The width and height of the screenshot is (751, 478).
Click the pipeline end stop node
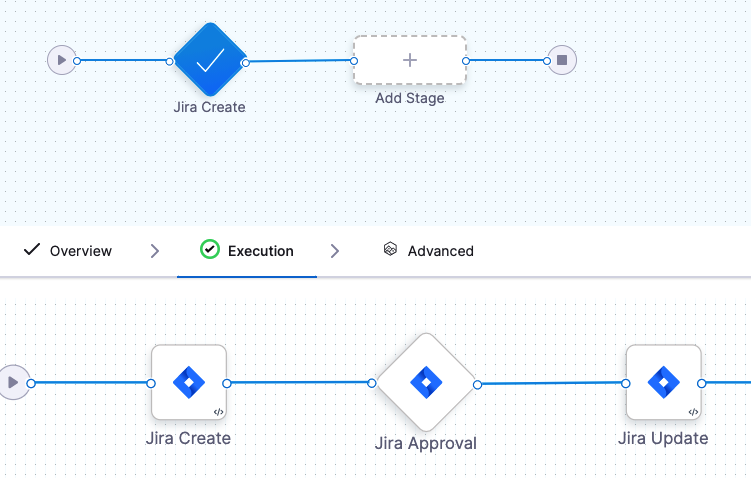pyautogui.click(x=562, y=60)
